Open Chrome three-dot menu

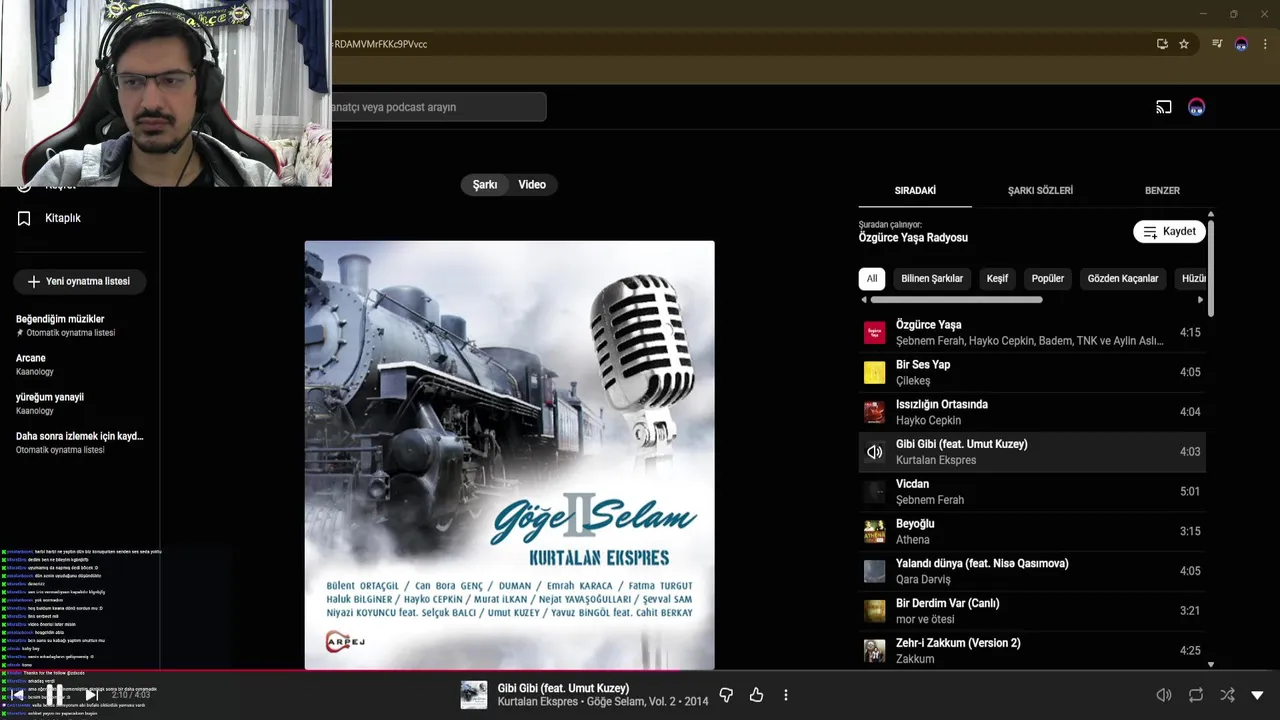(x=1266, y=44)
